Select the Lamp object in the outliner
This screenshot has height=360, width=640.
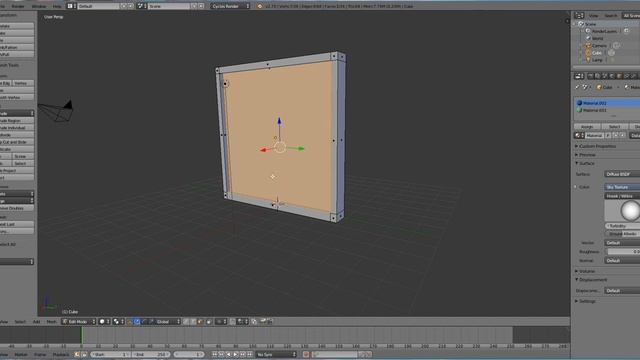(x=597, y=60)
